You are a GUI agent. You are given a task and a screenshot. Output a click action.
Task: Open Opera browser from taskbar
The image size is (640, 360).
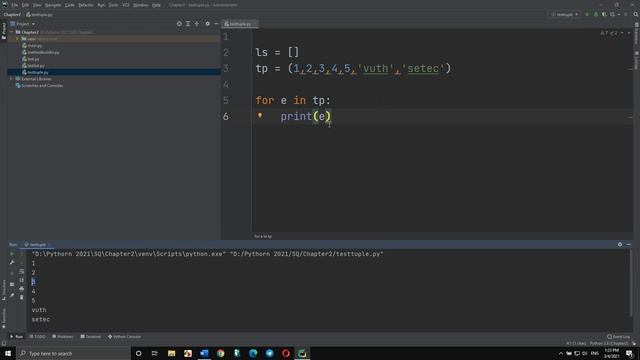tap(286, 353)
